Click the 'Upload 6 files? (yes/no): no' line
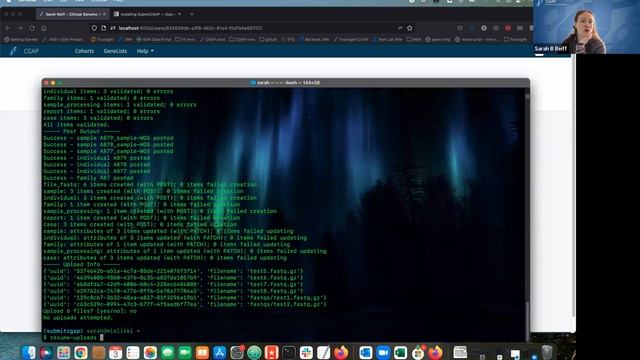This screenshot has width=640, height=360. [90, 311]
